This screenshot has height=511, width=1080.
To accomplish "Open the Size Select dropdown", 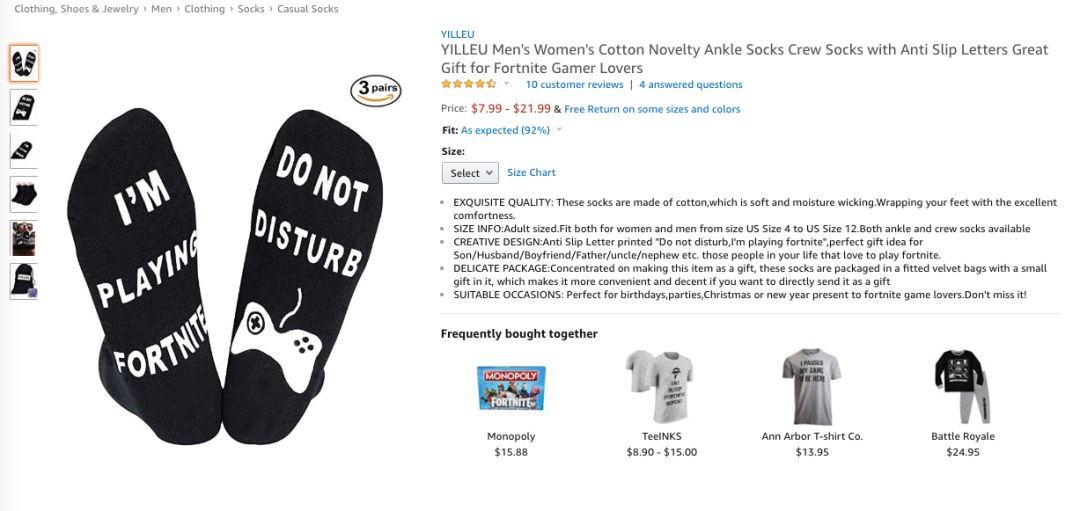I will [x=470, y=173].
